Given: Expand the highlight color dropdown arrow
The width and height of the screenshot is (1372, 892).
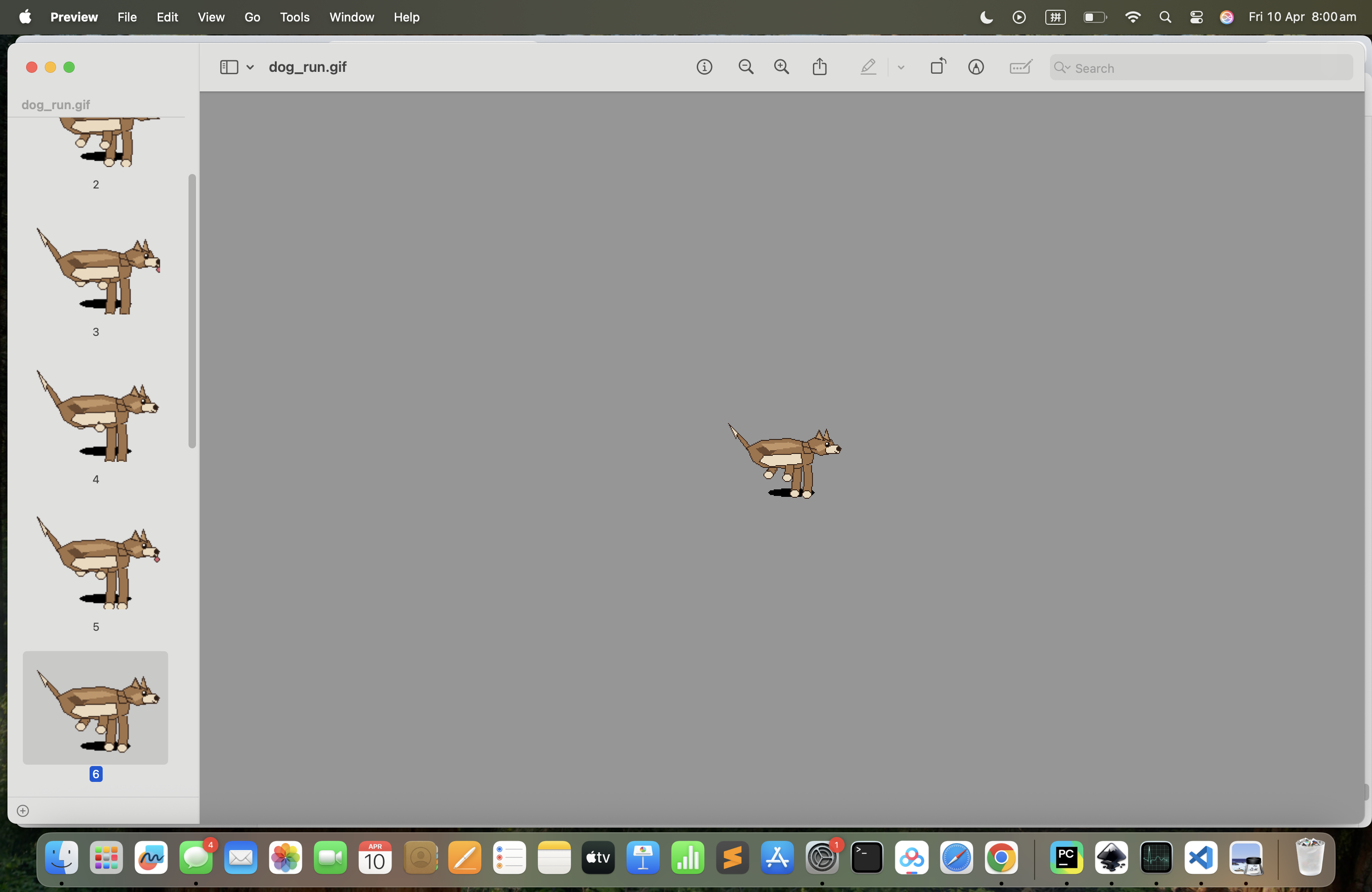Looking at the screenshot, I should pos(901,68).
